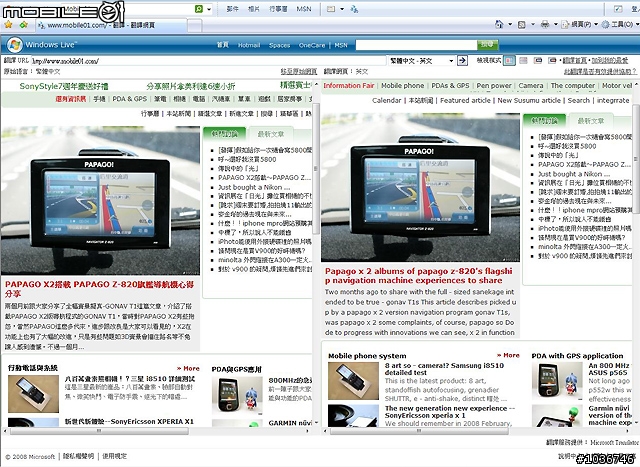Image resolution: width=640 pixels, height=467 pixels.
Task: Click the mail envelope toolbar icon
Action: click(x=331, y=9)
